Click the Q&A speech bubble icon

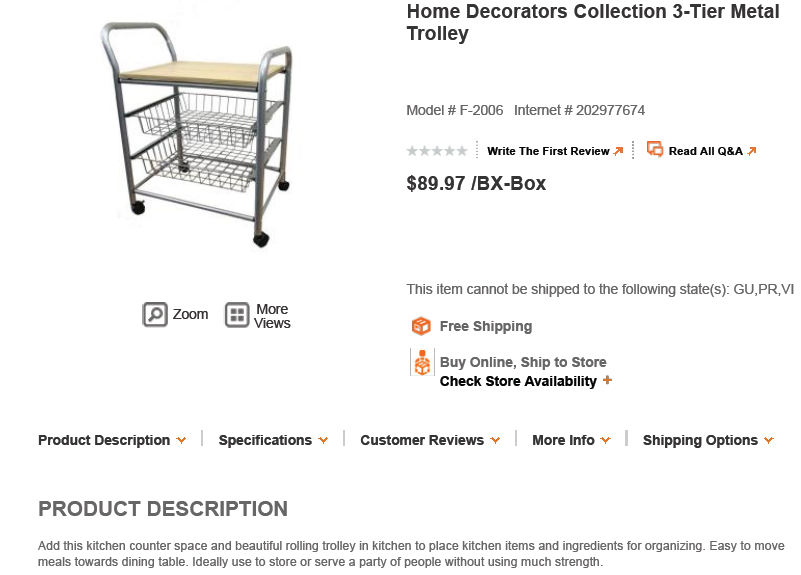[655, 149]
